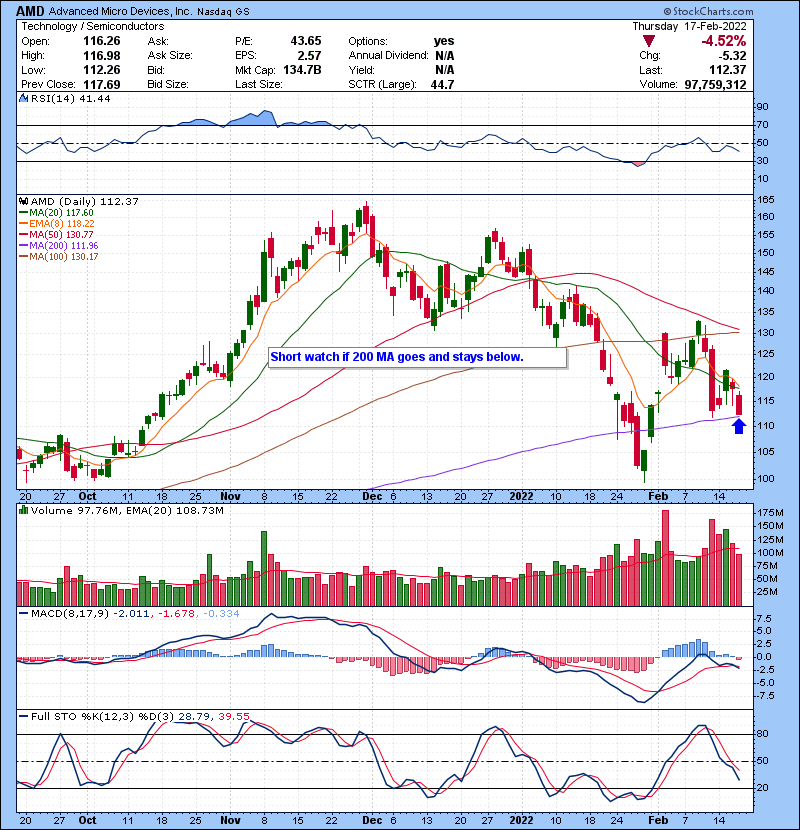800x830 pixels.
Task: Click the High price 116.98
Action: [102, 56]
